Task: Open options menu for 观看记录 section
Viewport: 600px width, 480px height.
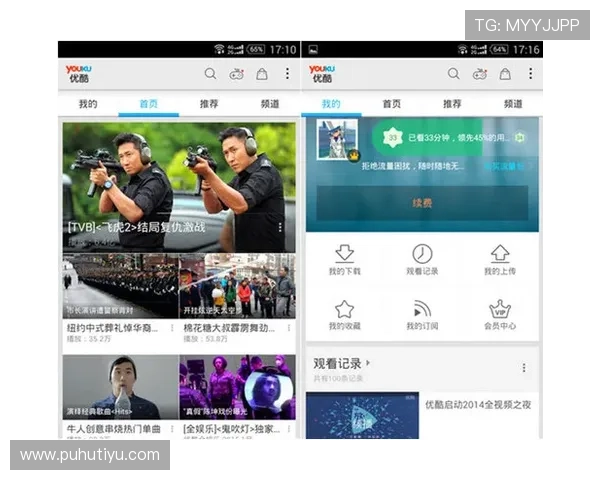Action: point(524,367)
